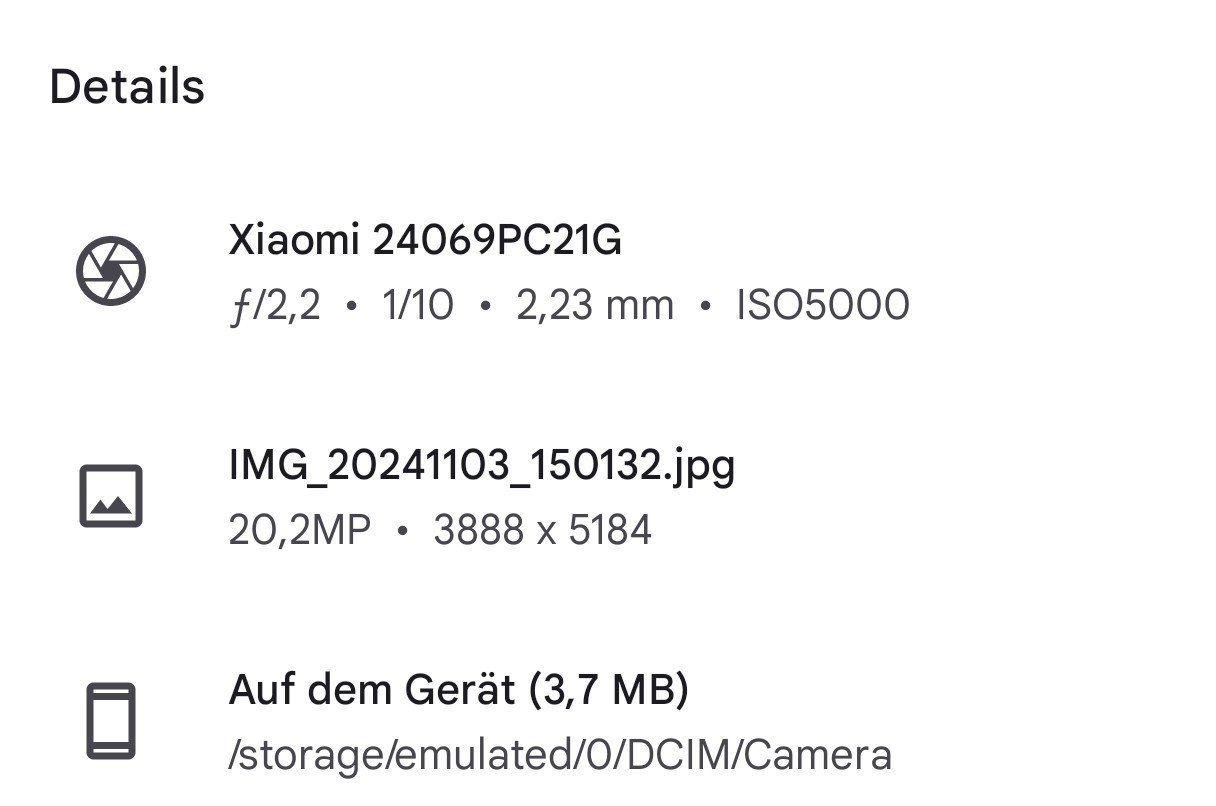Image resolution: width=1216 pixels, height=806 pixels.
Task: Tap the 1/10 shutter speed value
Action: [418, 306]
